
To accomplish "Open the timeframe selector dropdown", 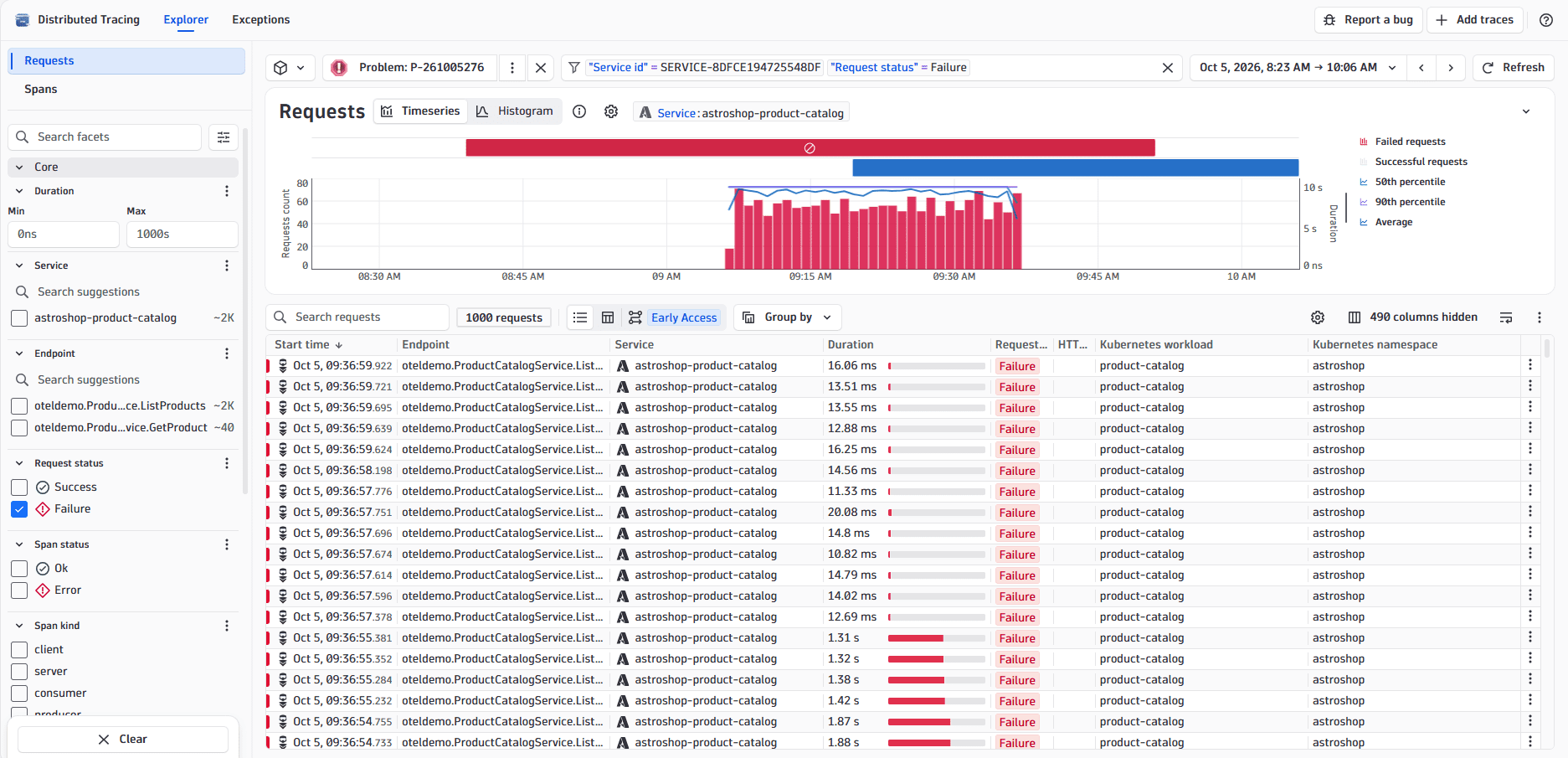I will coord(1298,68).
